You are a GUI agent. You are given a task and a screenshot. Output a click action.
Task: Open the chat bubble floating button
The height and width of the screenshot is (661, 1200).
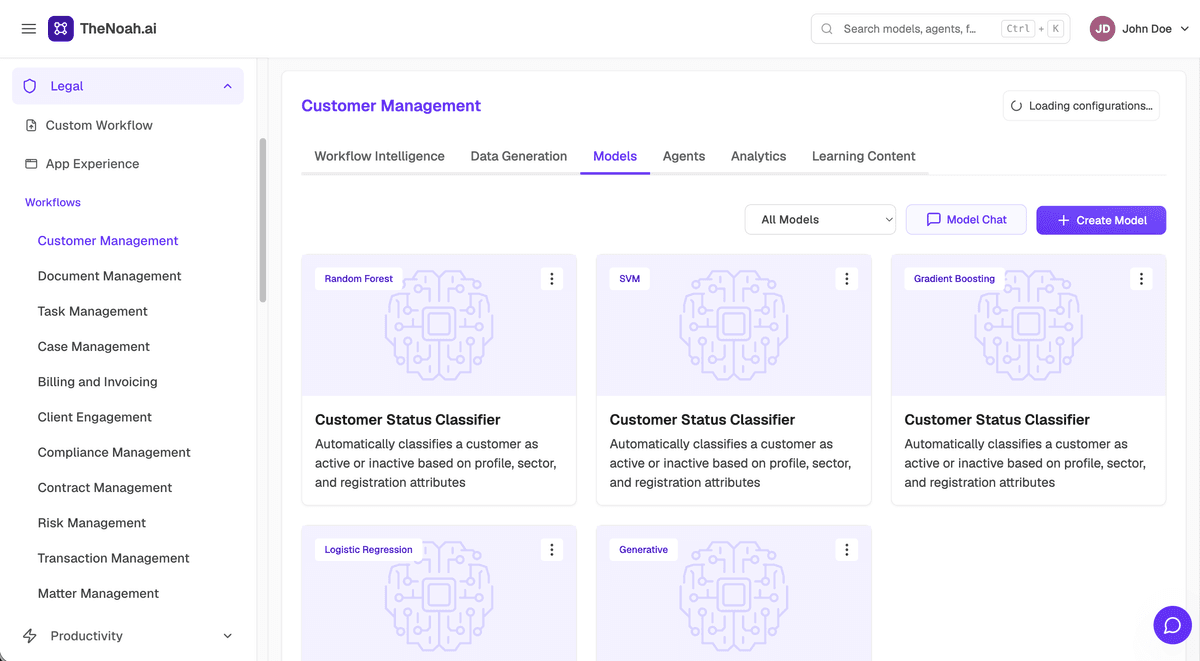1172,625
